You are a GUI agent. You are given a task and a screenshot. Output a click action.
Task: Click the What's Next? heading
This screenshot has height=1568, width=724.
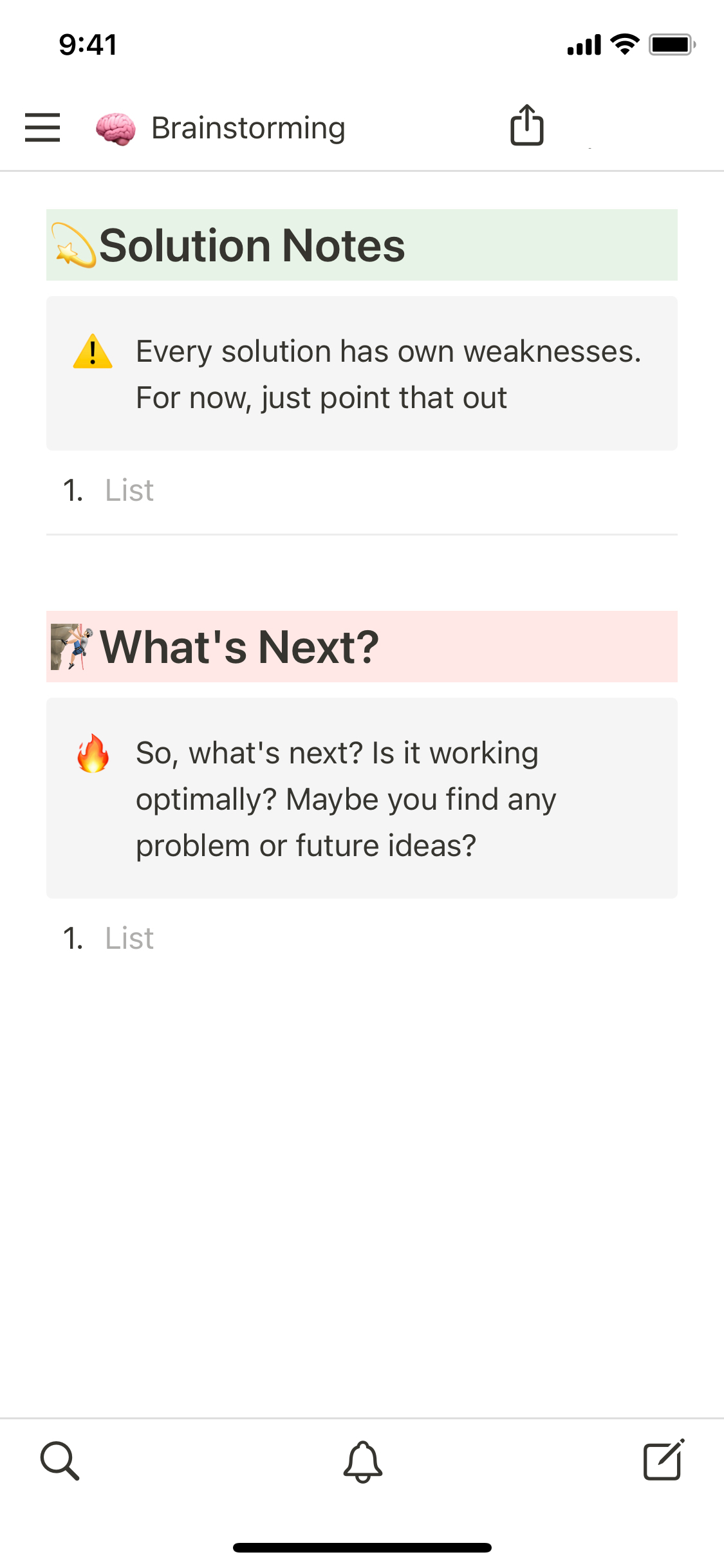pos(239,647)
